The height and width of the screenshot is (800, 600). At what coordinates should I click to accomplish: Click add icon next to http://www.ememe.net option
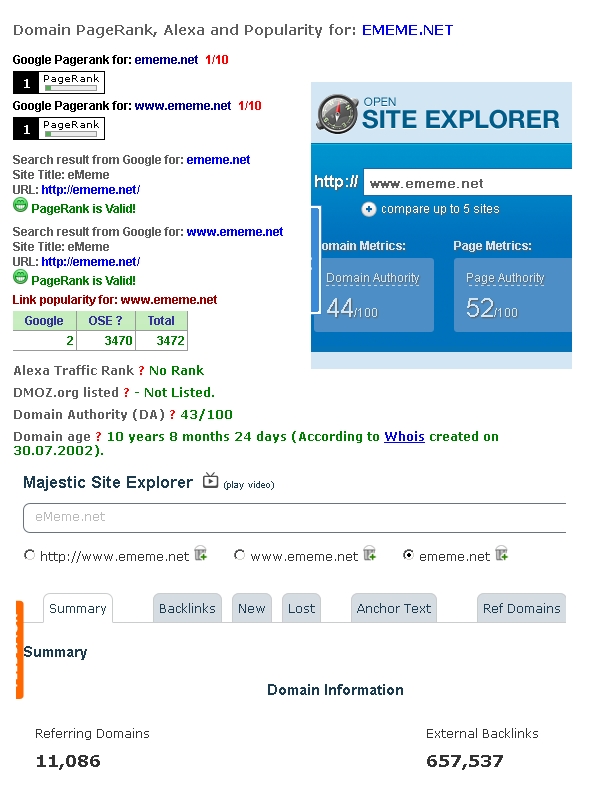201,553
